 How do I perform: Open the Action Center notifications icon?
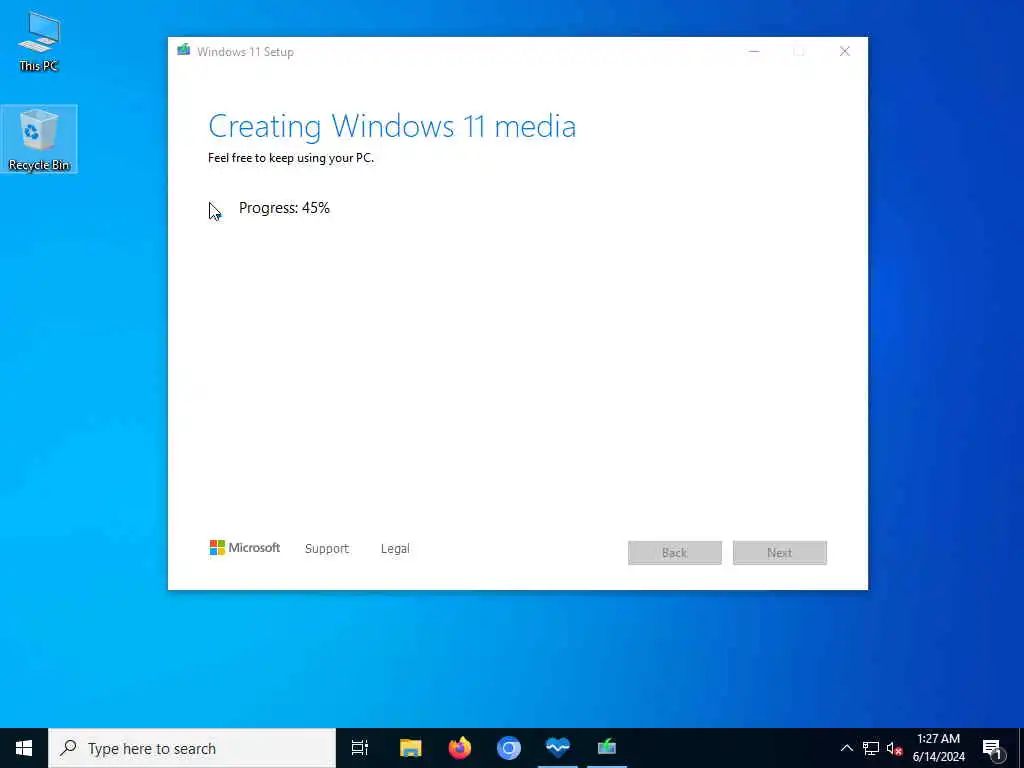[992, 748]
